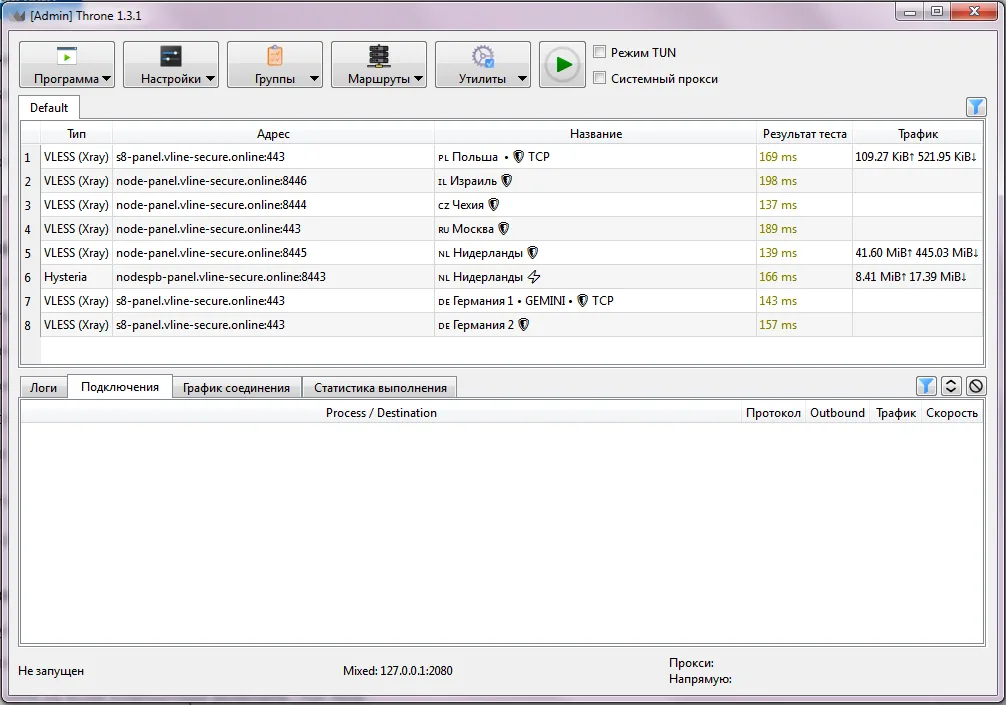The image size is (1006, 705).
Task: Sort by the Адрес column header
Action: click(273, 134)
